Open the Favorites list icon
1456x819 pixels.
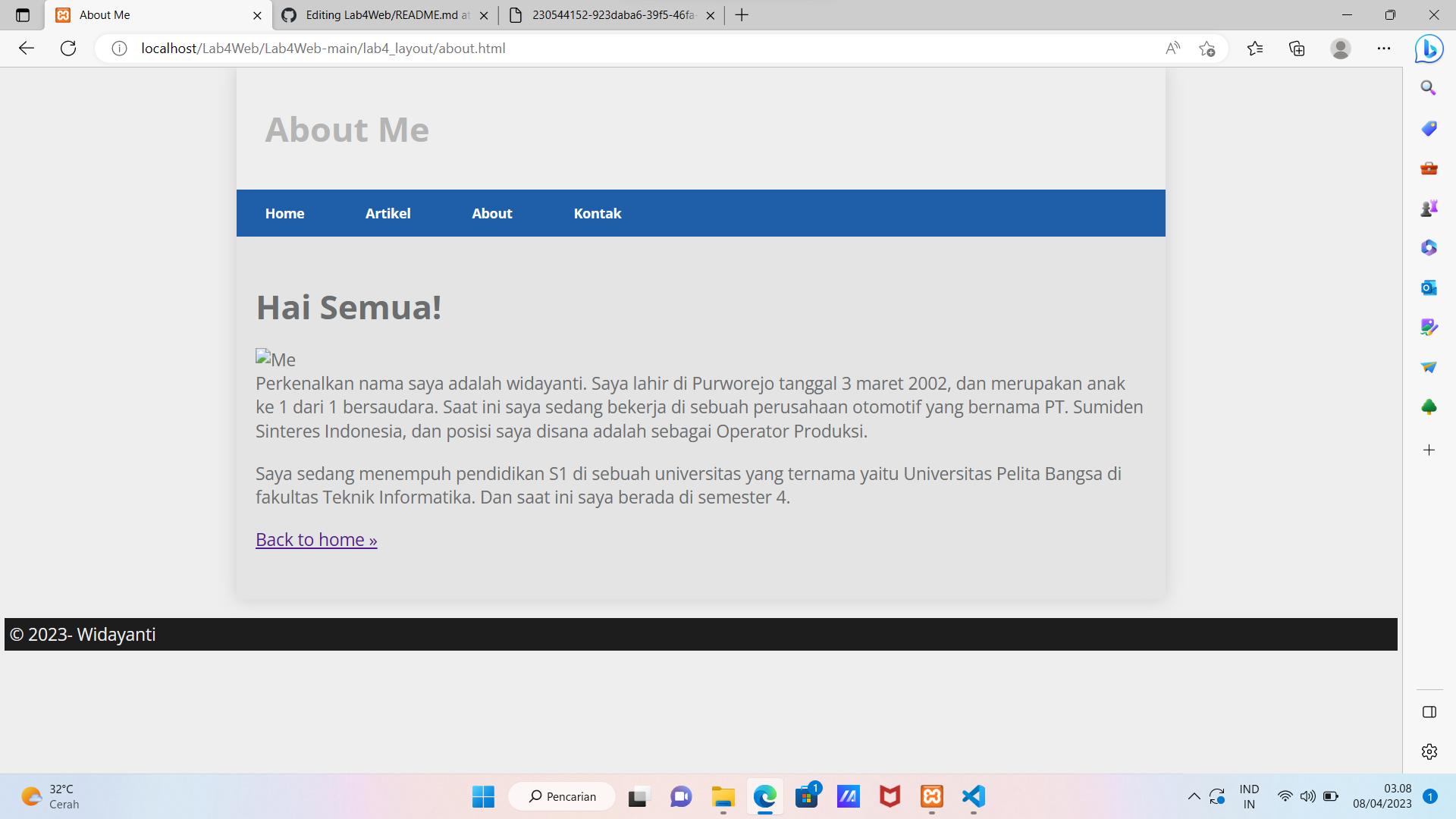click(x=1255, y=49)
